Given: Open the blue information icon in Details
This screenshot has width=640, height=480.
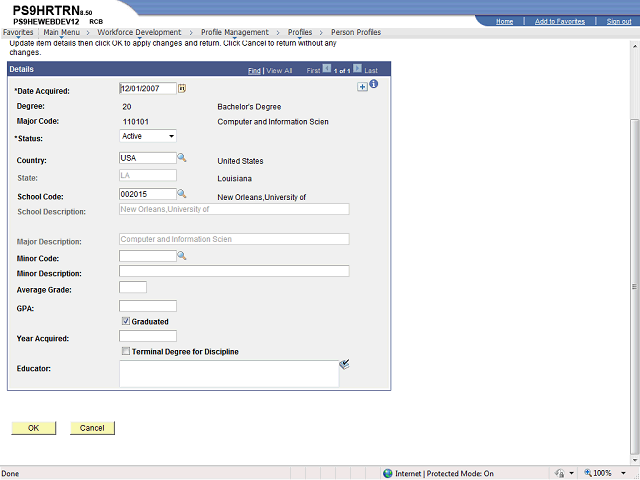Looking at the screenshot, I should coord(373,84).
